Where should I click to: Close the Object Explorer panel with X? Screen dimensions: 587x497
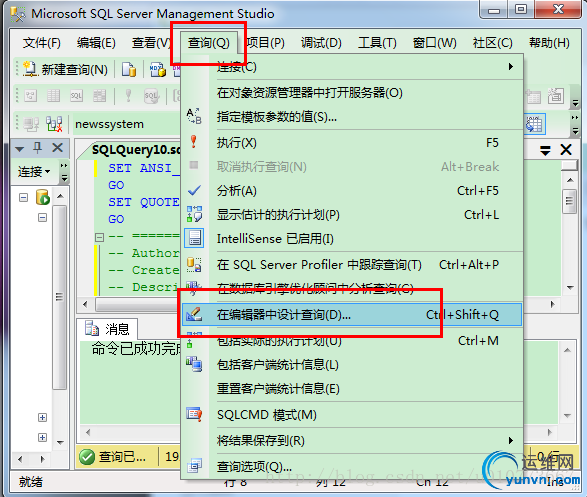coord(57,148)
